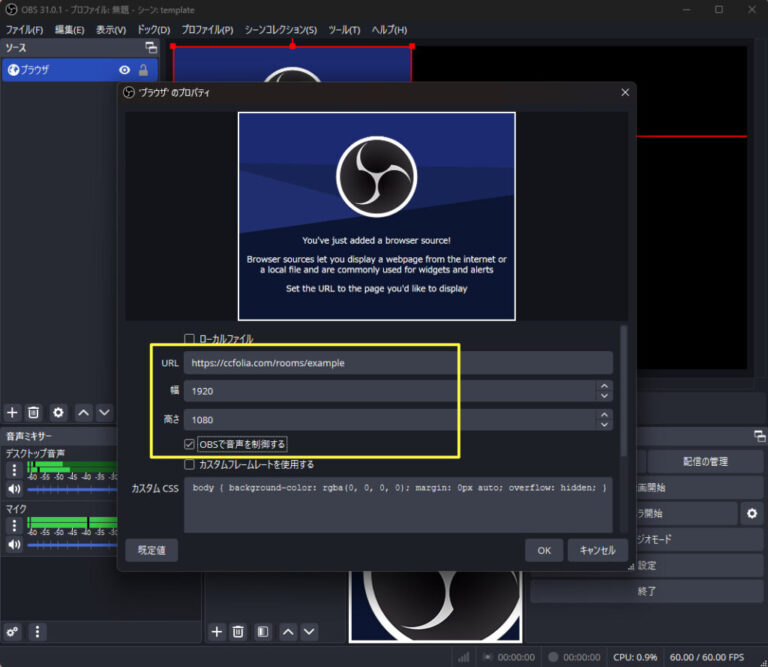
Task: Click the lock icon on ブラウザ source
Action: tap(143, 70)
